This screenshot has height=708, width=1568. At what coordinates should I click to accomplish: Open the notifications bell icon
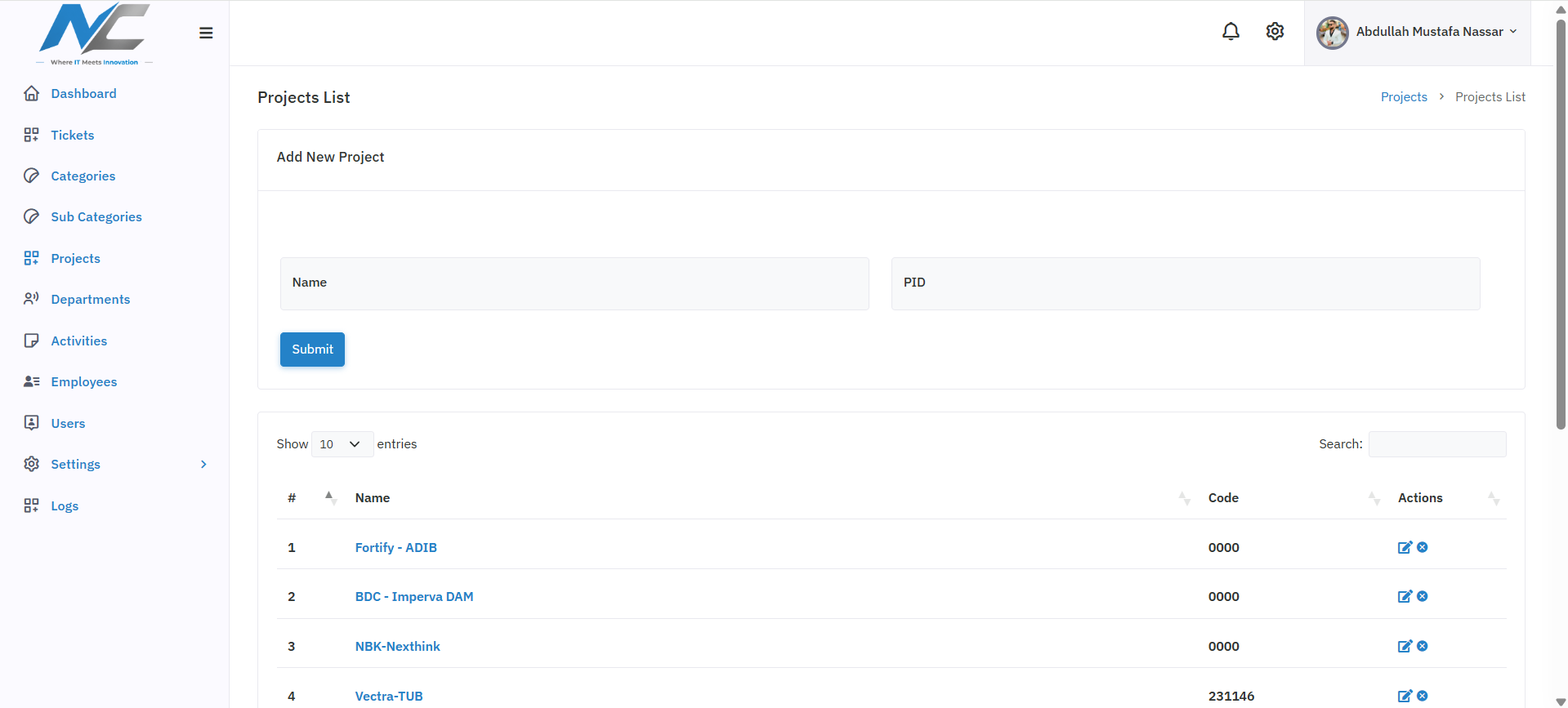(1231, 31)
